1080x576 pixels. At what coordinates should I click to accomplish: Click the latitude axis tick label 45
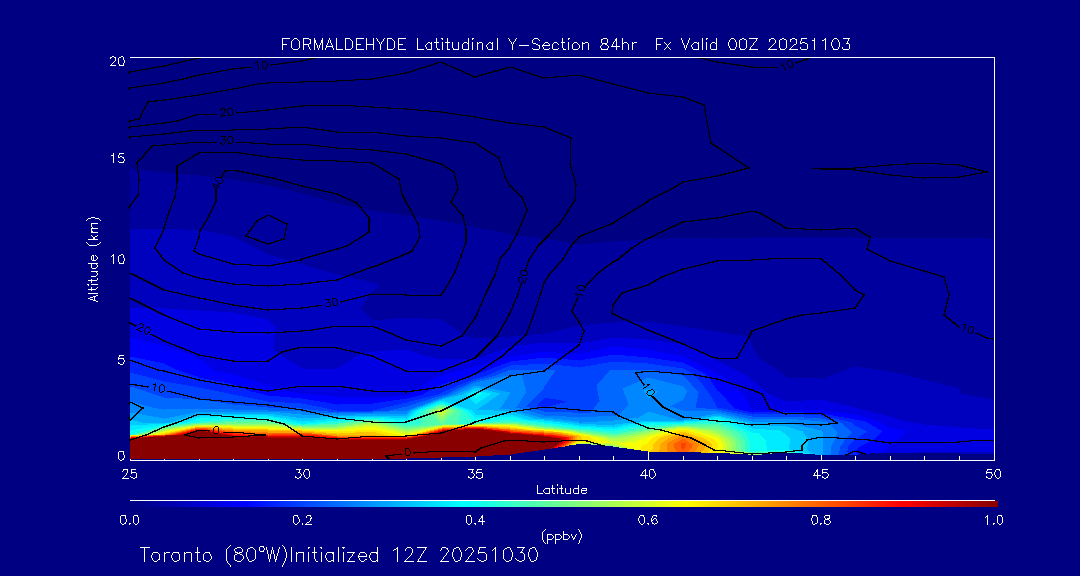pos(821,474)
